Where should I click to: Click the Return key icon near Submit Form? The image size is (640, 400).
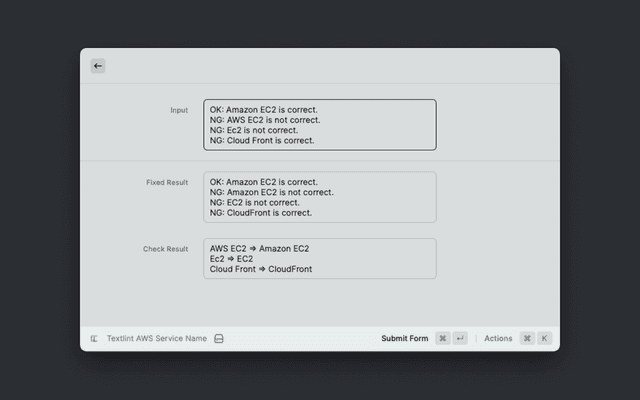coord(460,339)
